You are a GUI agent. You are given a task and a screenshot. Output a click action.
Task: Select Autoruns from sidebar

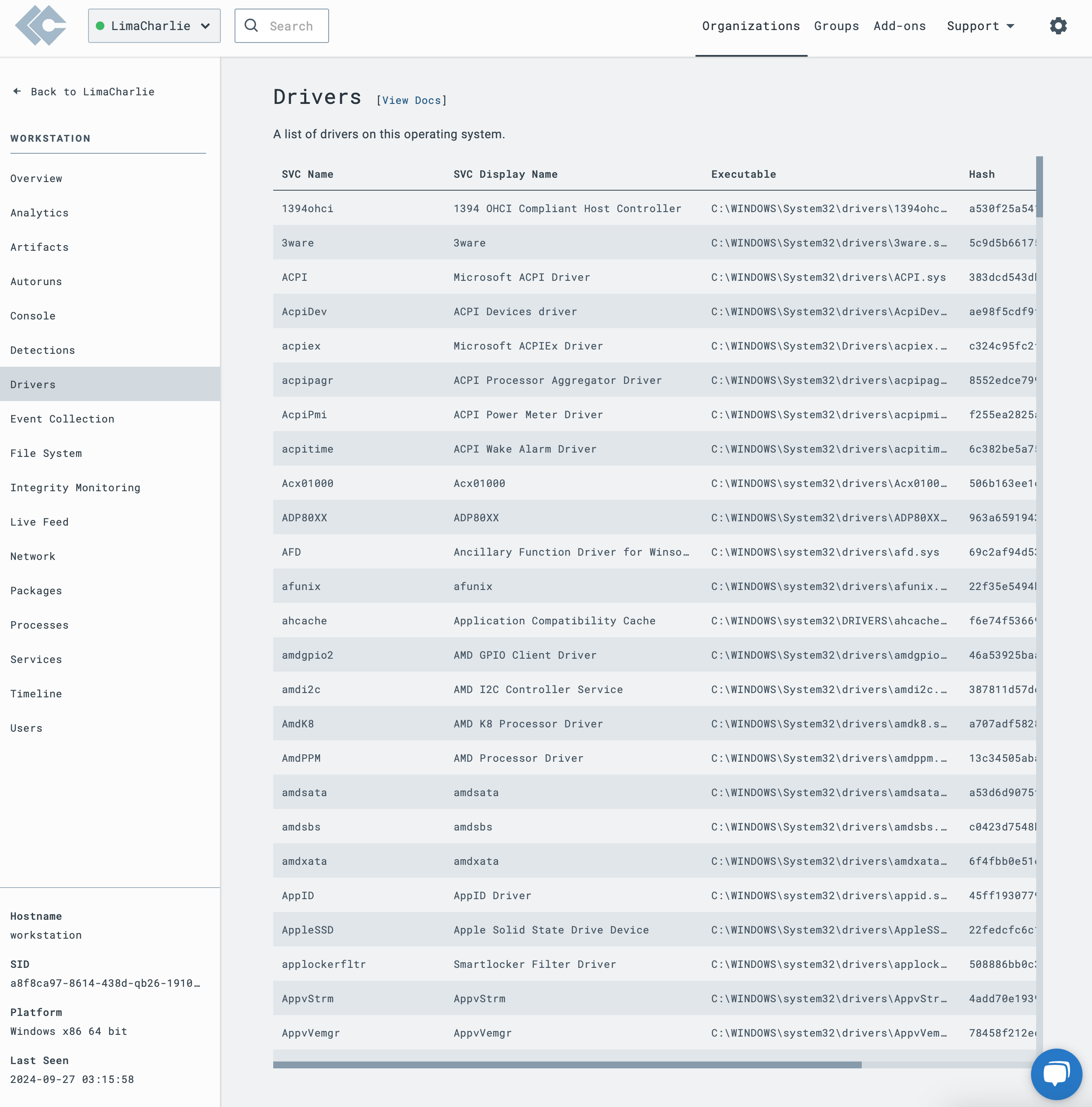pos(36,281)
